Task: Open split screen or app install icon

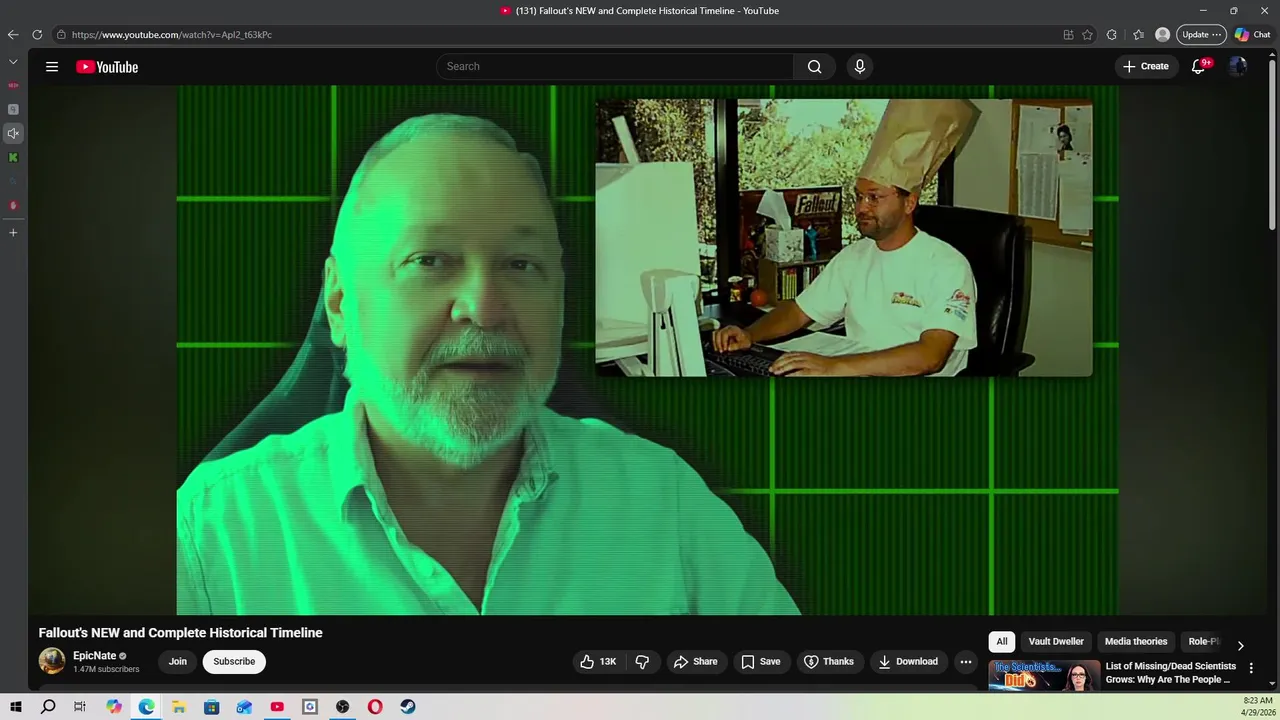Action: (1068, 34)
